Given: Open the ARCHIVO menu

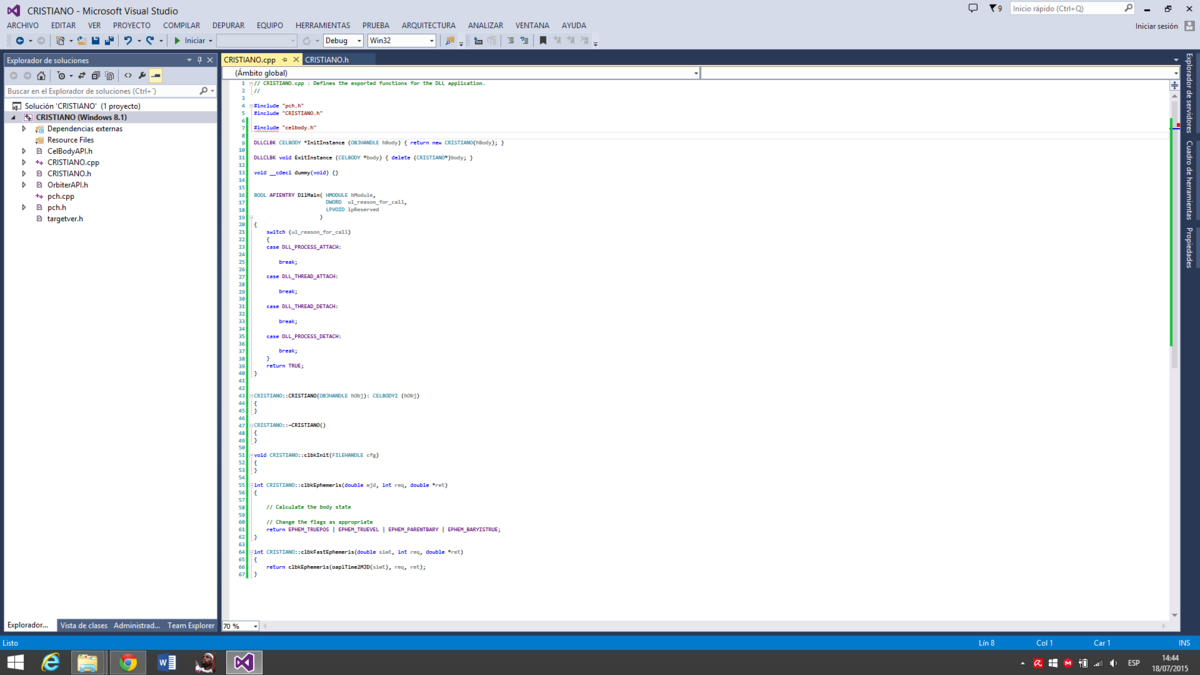Looking at the screenshot, I should 23,25.
